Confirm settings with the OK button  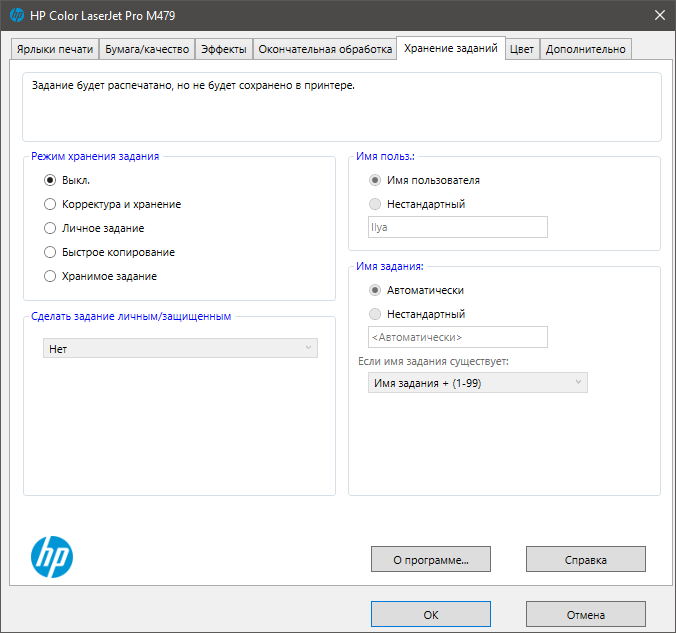tap(430, 614)
